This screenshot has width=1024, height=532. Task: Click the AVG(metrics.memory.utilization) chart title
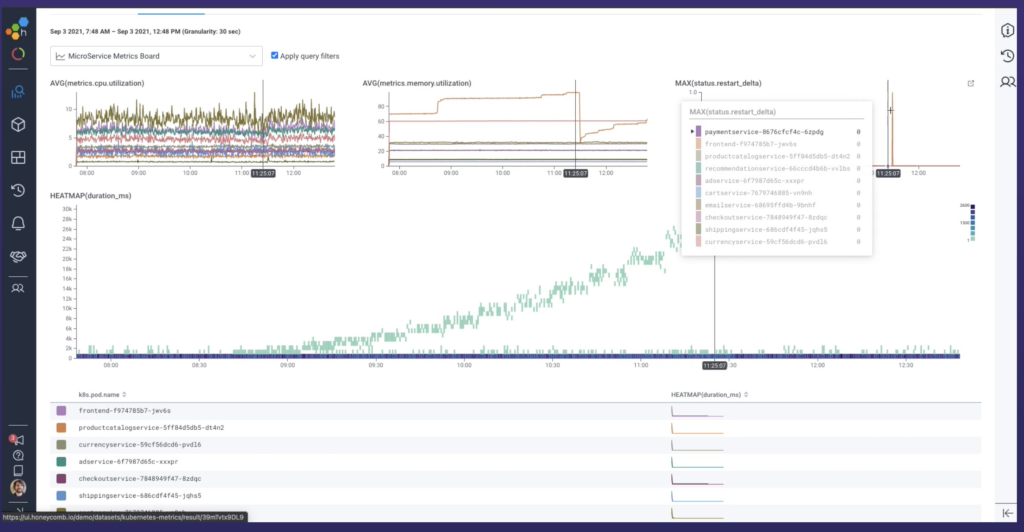417,84
